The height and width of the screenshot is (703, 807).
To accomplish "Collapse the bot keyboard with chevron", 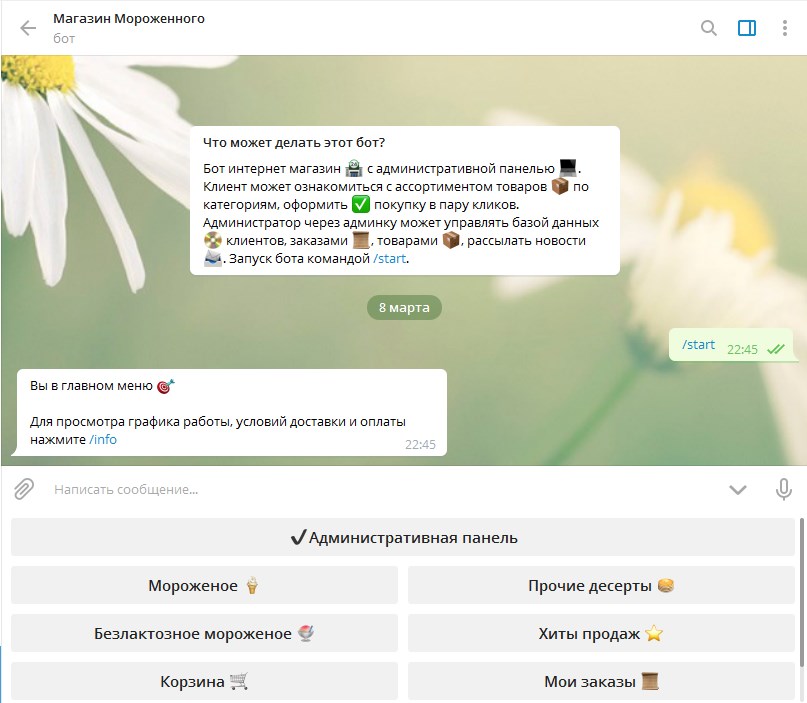I will (738, 489).
